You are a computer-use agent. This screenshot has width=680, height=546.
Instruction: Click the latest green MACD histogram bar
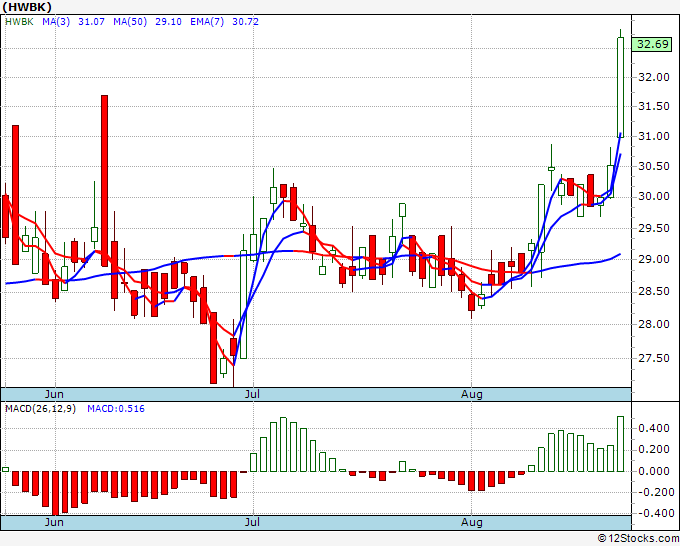tap(621, 444)
